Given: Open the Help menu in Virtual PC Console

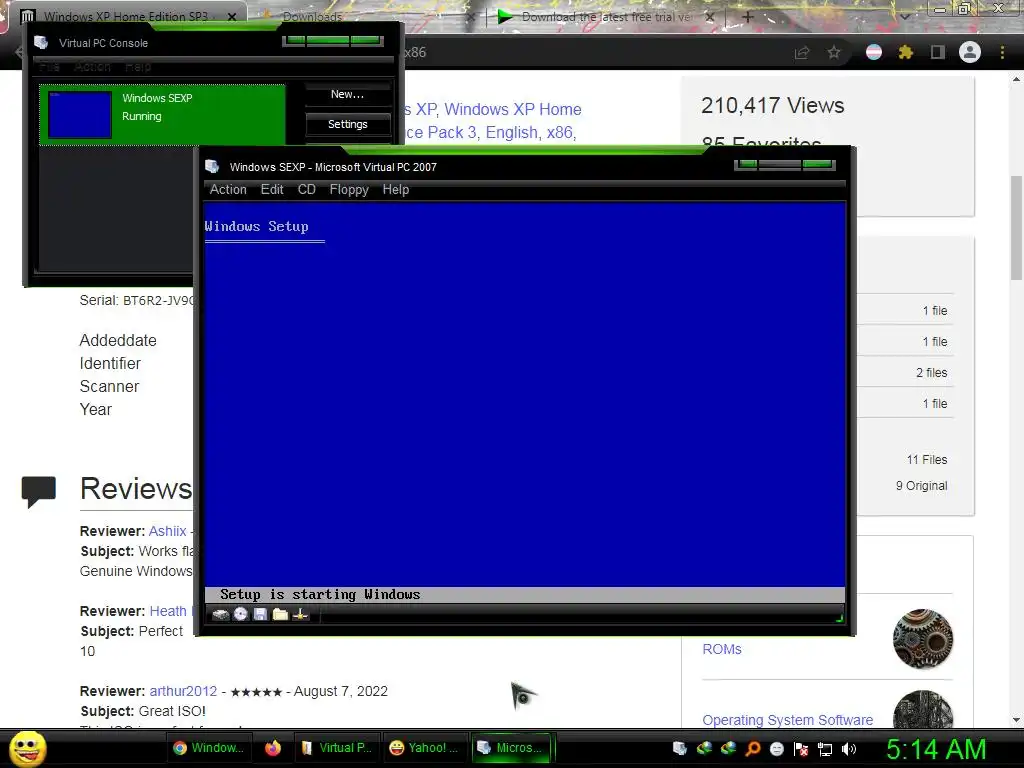Looking at the screenshot, I should point(138,67).
